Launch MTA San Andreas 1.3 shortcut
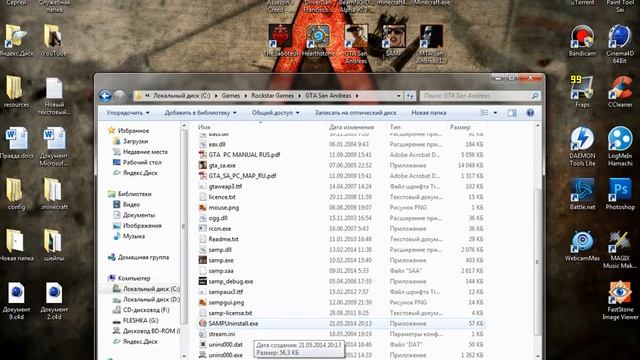Screen dimensions: 640x360 coord(431,44)
